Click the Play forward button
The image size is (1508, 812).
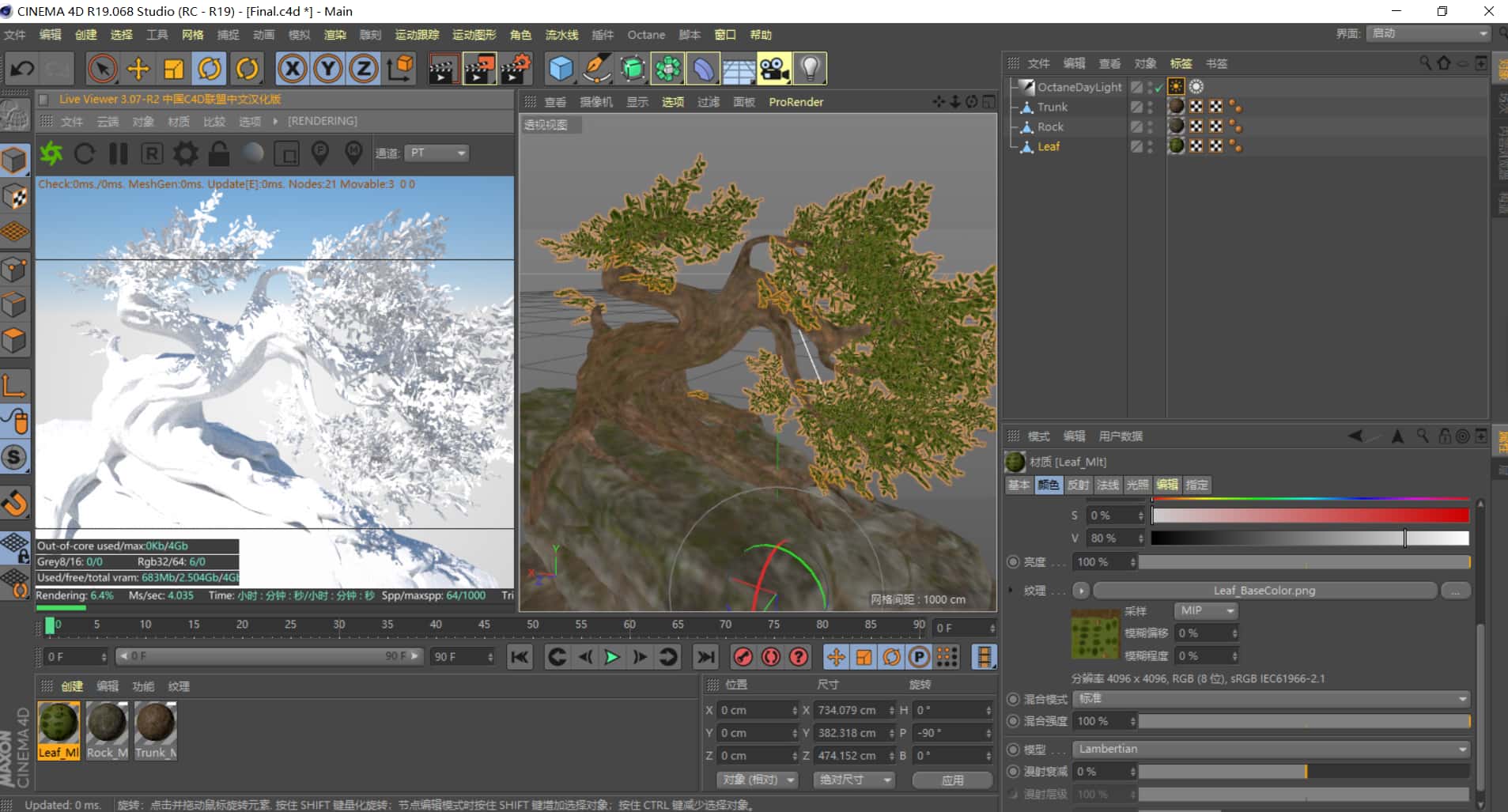pyautogui.click(x=611, y=657)
